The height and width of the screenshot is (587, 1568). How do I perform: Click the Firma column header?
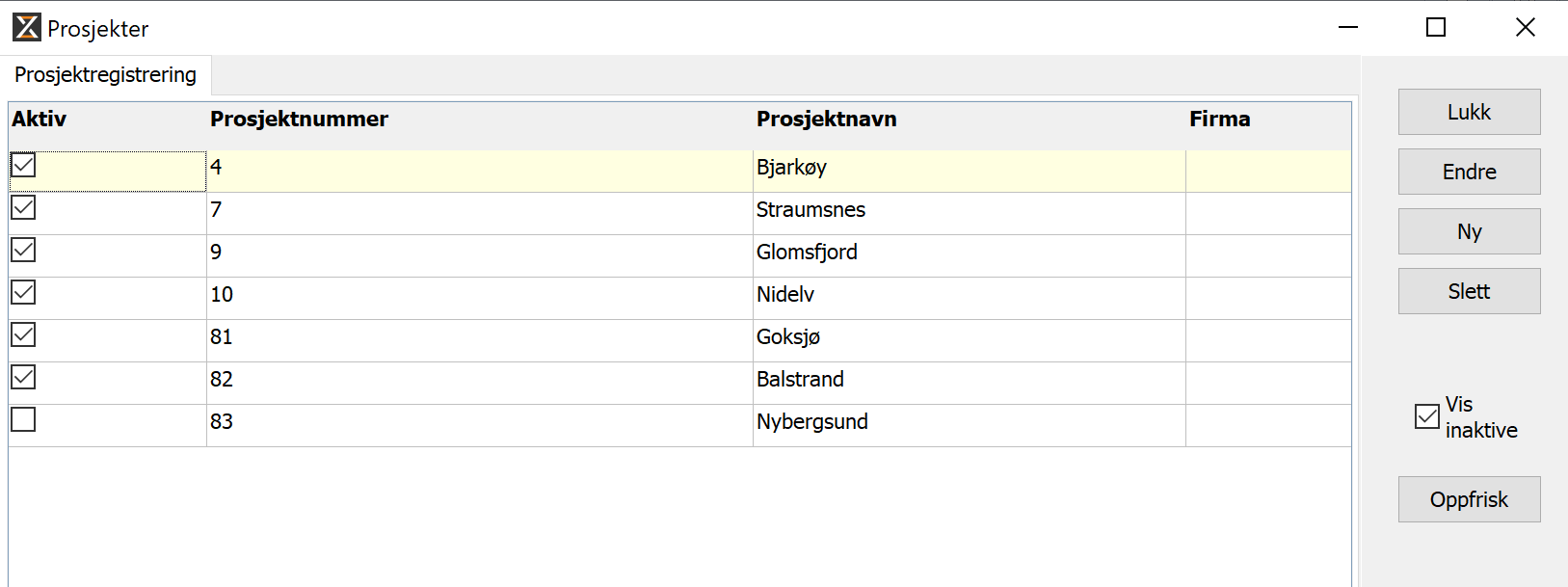tap(1219, 120)
